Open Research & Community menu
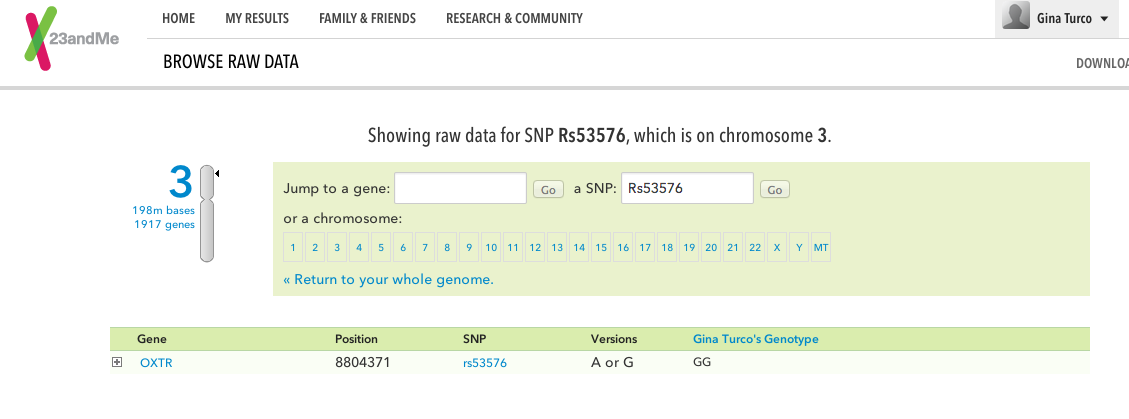 (514, 19)
